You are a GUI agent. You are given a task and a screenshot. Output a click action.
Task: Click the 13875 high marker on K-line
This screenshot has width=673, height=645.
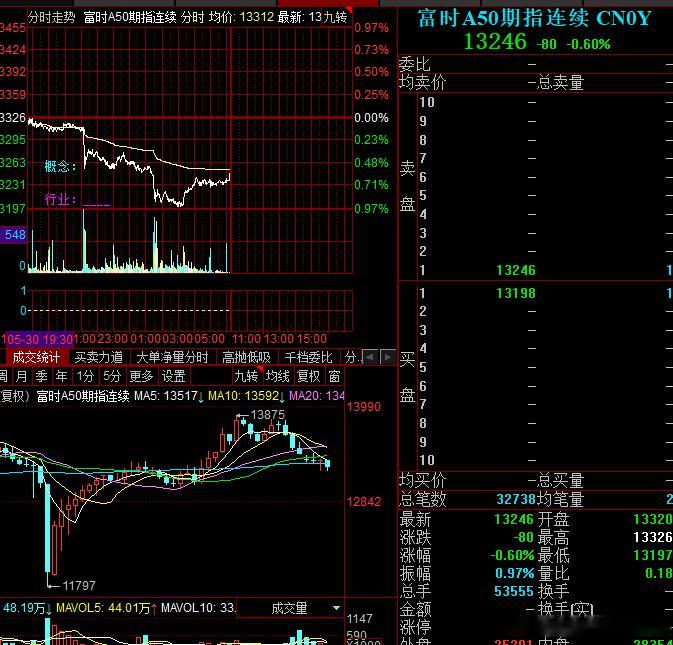coord(267,415)
